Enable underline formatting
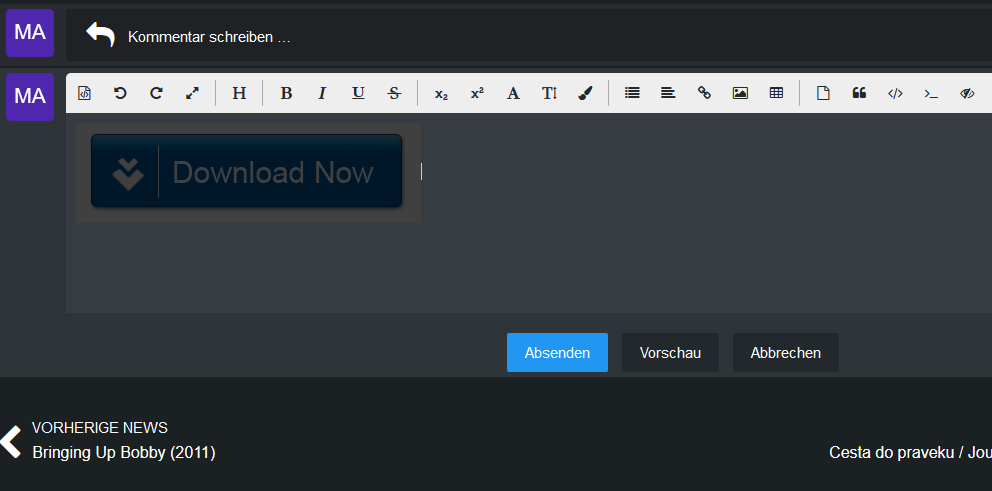 [x=358, y=93]
